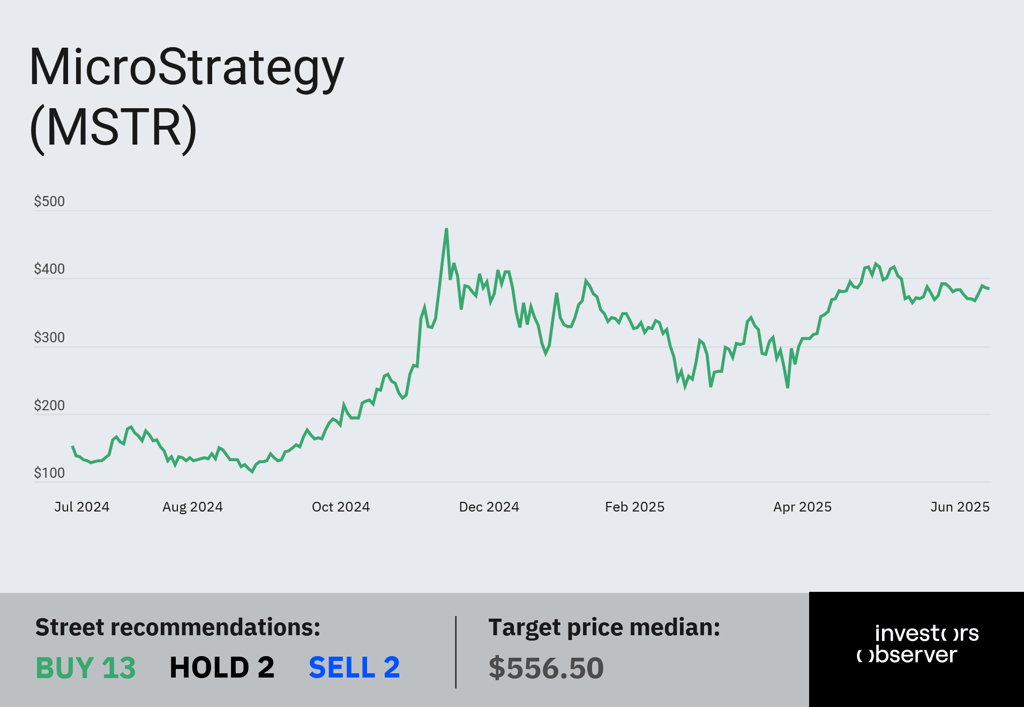Click the highest peak of the price line
1024x707 pixels.
point(447,230)
